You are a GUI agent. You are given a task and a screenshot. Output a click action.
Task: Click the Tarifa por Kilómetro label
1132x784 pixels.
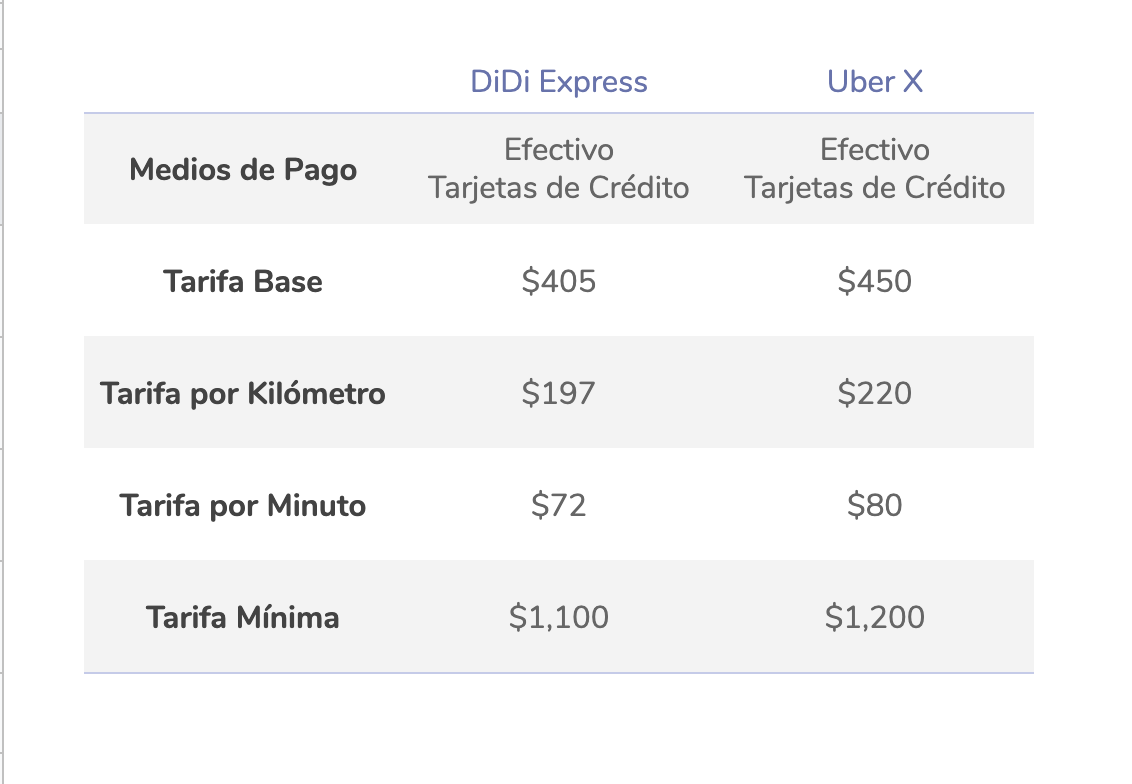tap(243, 393)
